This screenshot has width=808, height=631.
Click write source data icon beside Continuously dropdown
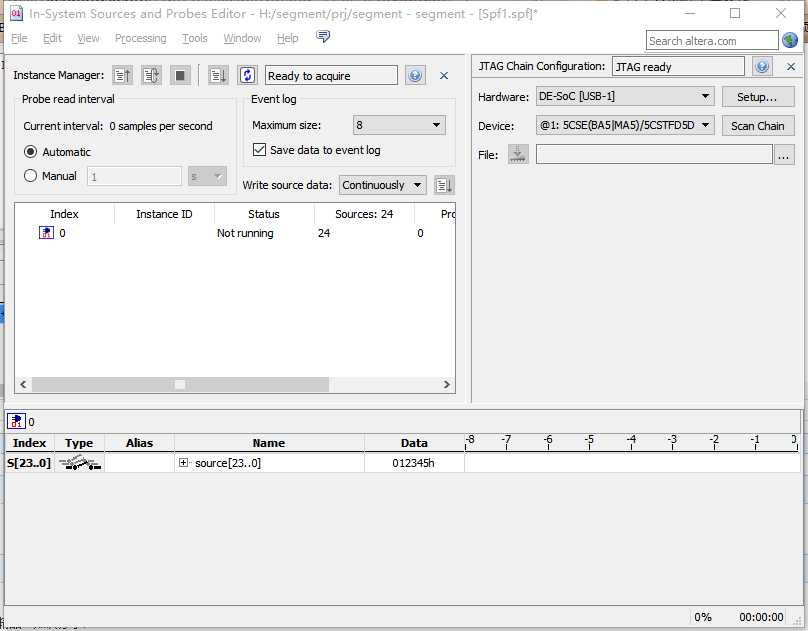pyautogui.click(x=444, y=185)
